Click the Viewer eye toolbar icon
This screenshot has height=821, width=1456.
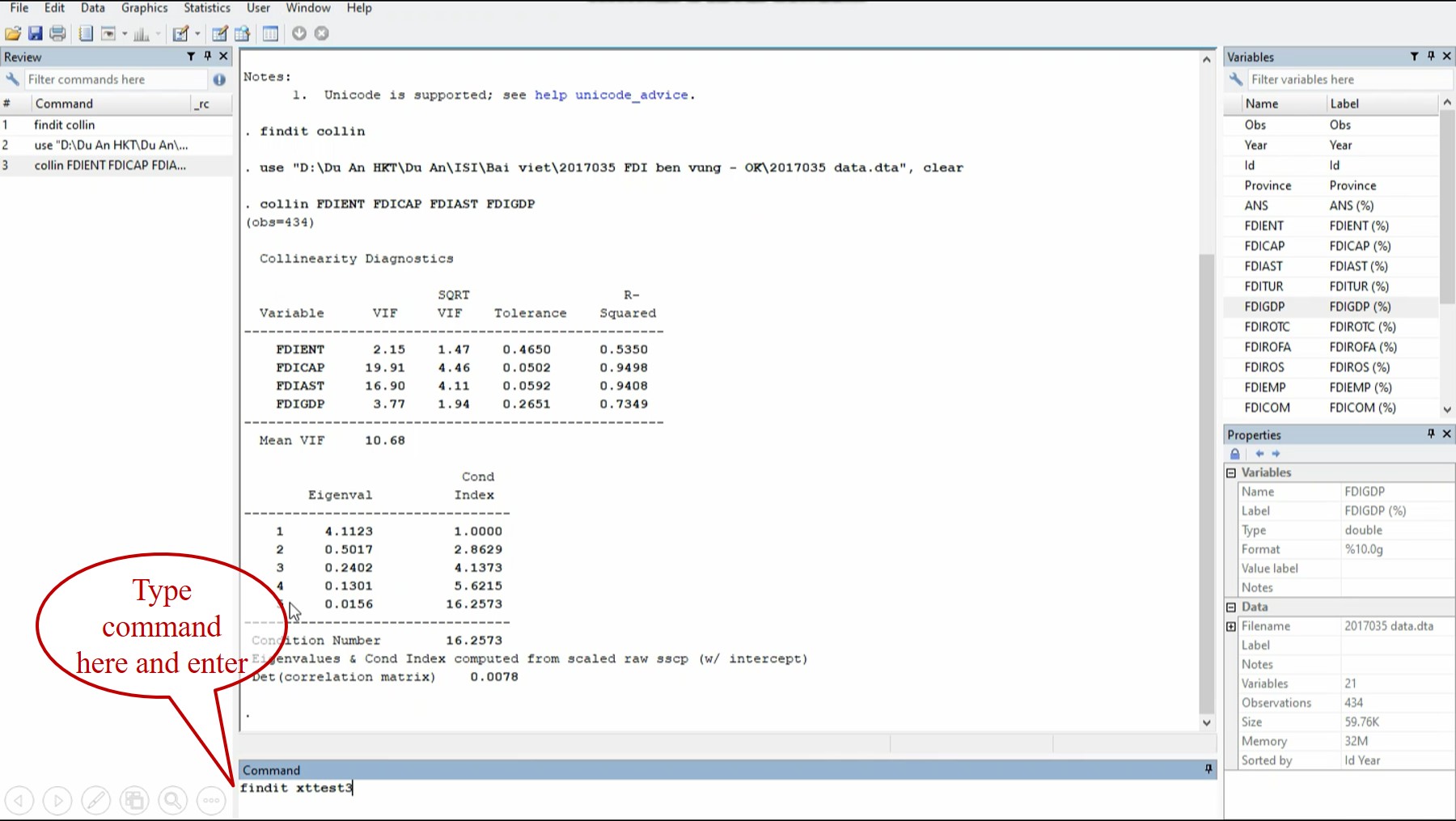[x=108, y=33]
